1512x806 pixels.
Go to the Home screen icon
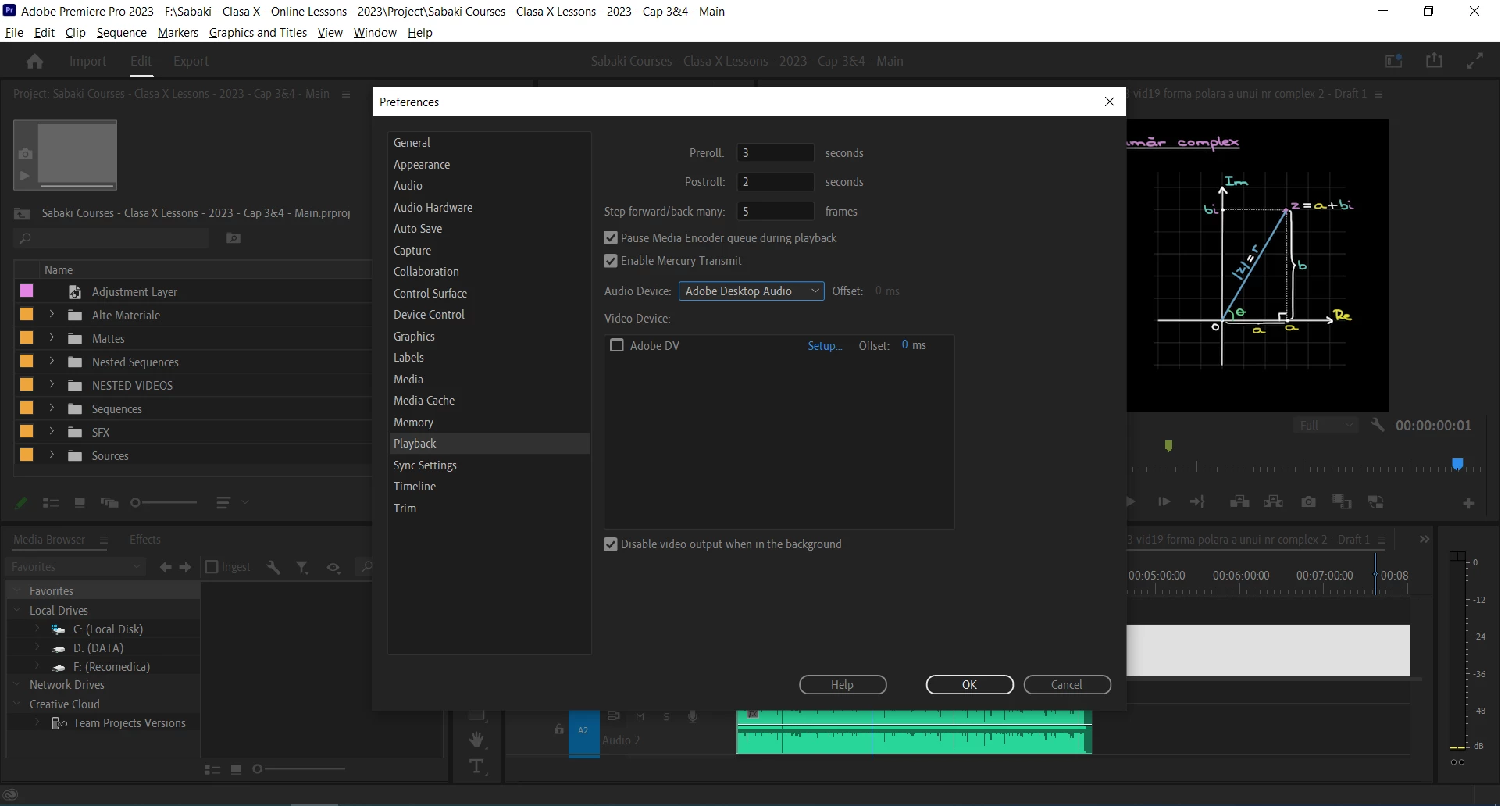(x=34, y=61)
